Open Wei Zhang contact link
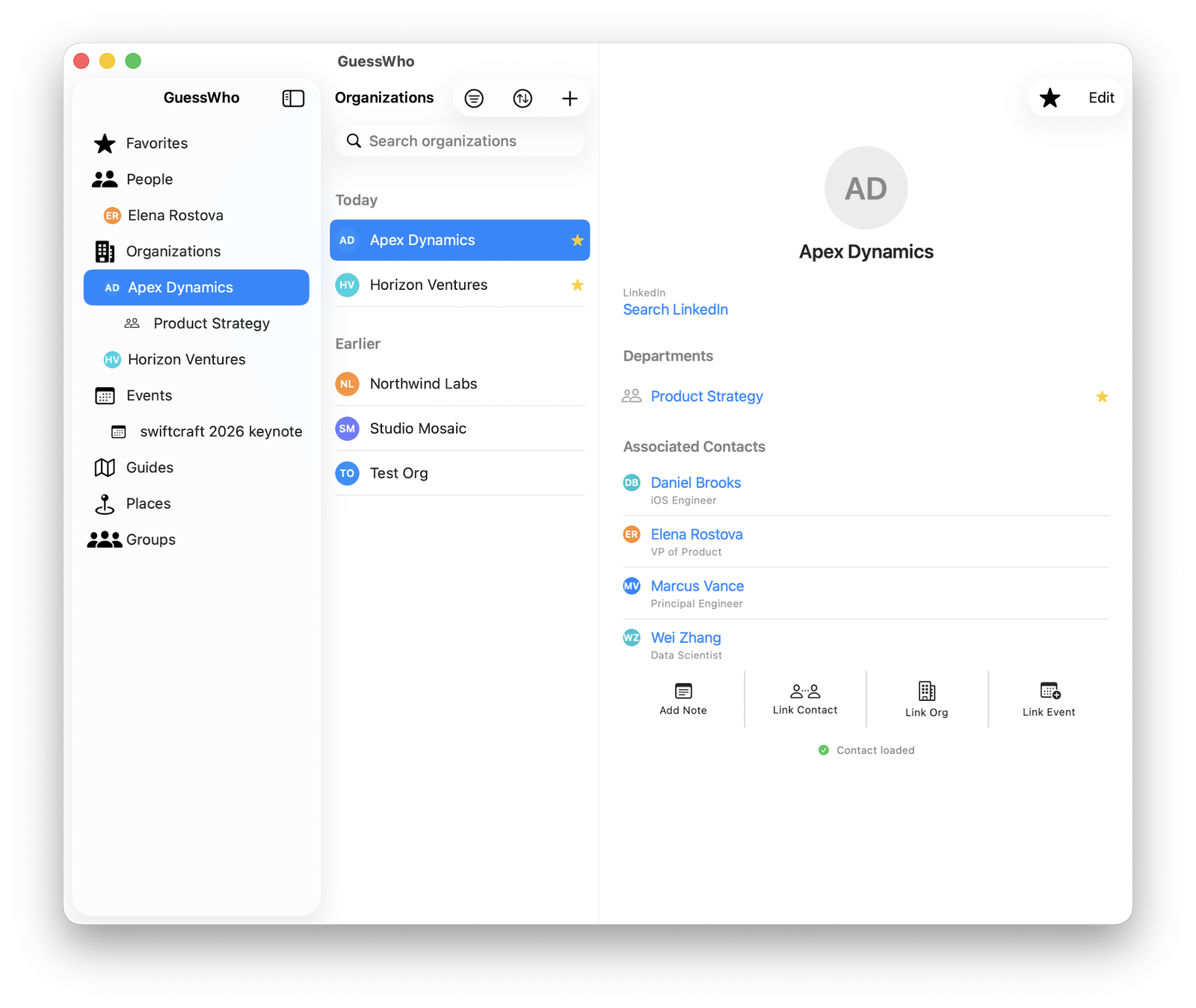 685,637
